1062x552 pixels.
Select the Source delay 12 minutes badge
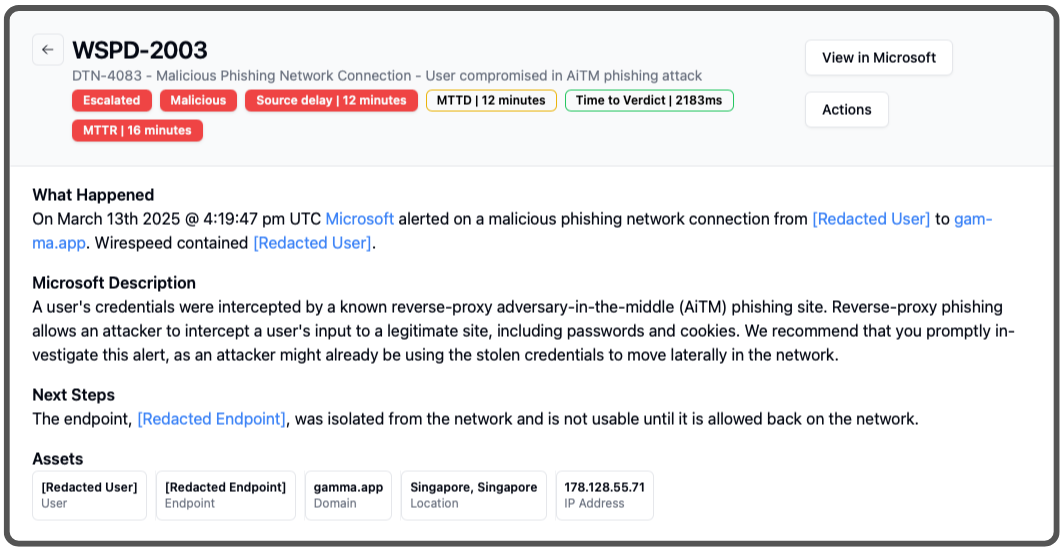coord(331,100)
